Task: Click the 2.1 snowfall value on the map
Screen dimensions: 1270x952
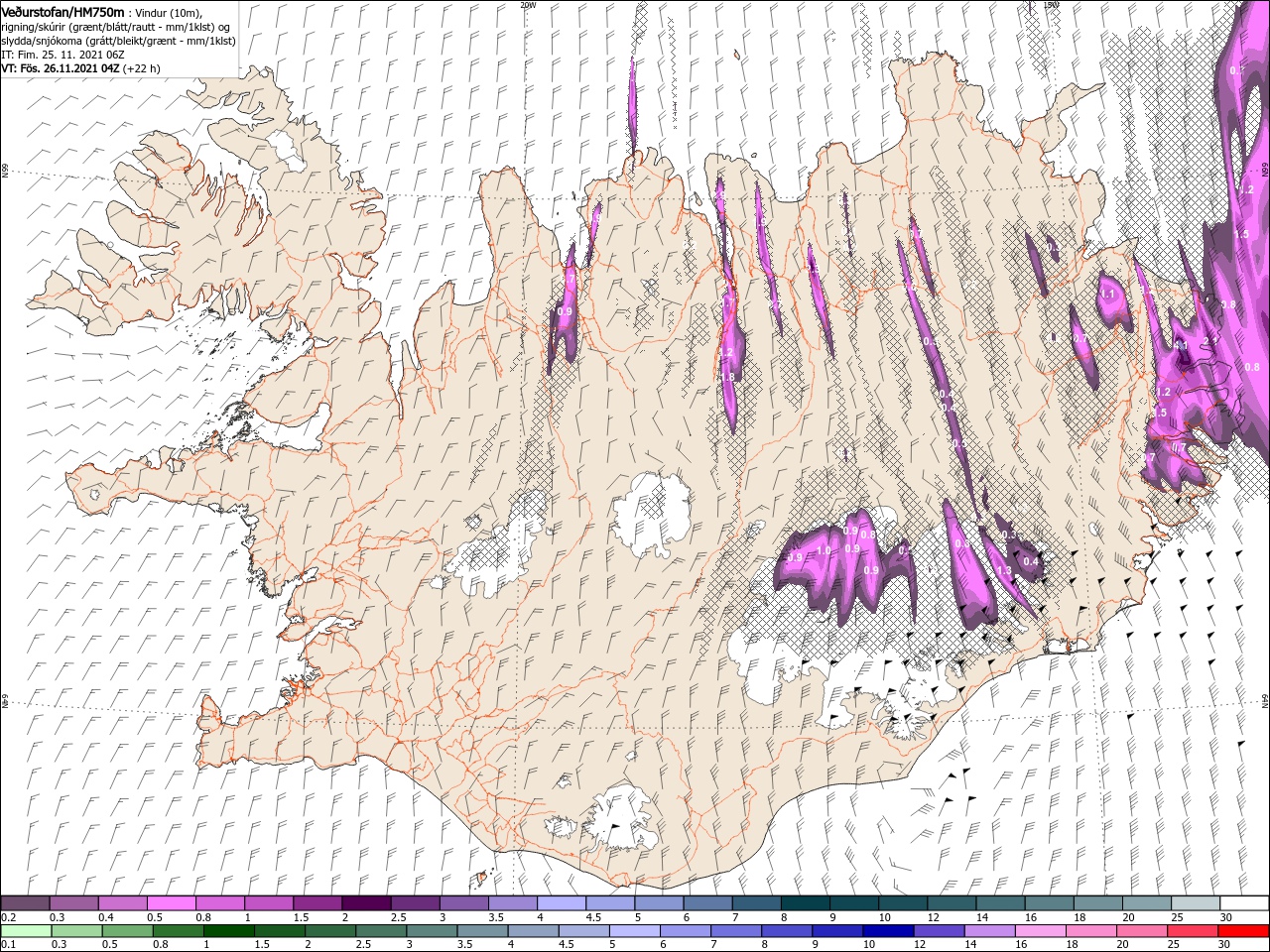Action: point(1209,341)
